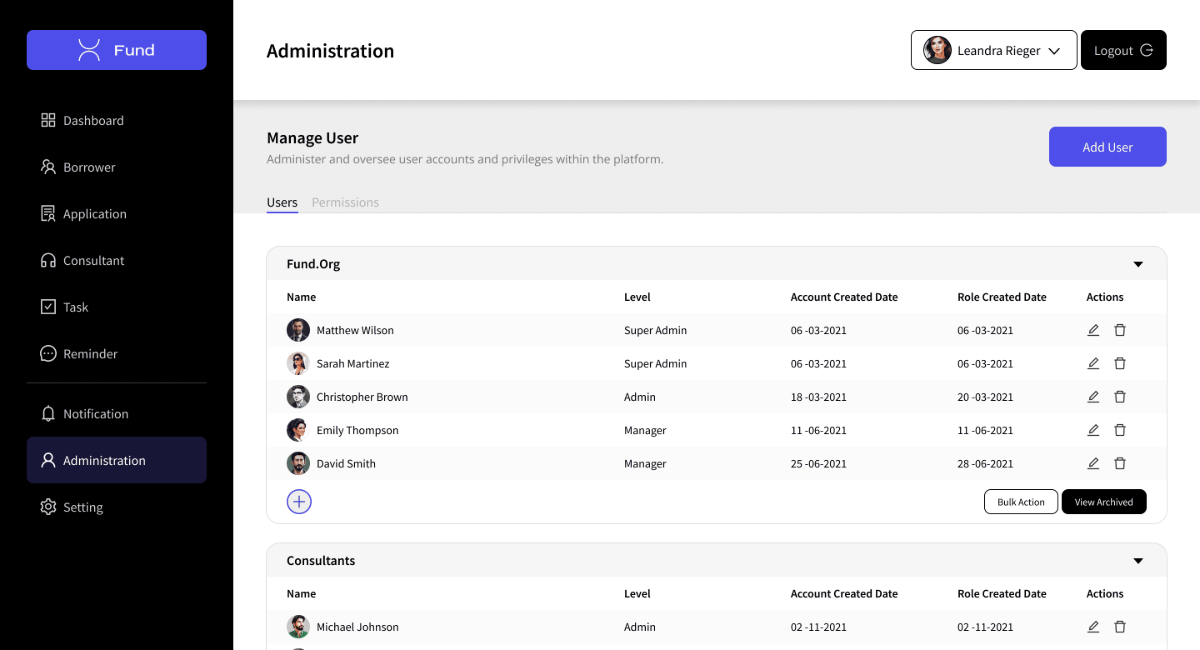Click the Fund.Org group title

313,265
